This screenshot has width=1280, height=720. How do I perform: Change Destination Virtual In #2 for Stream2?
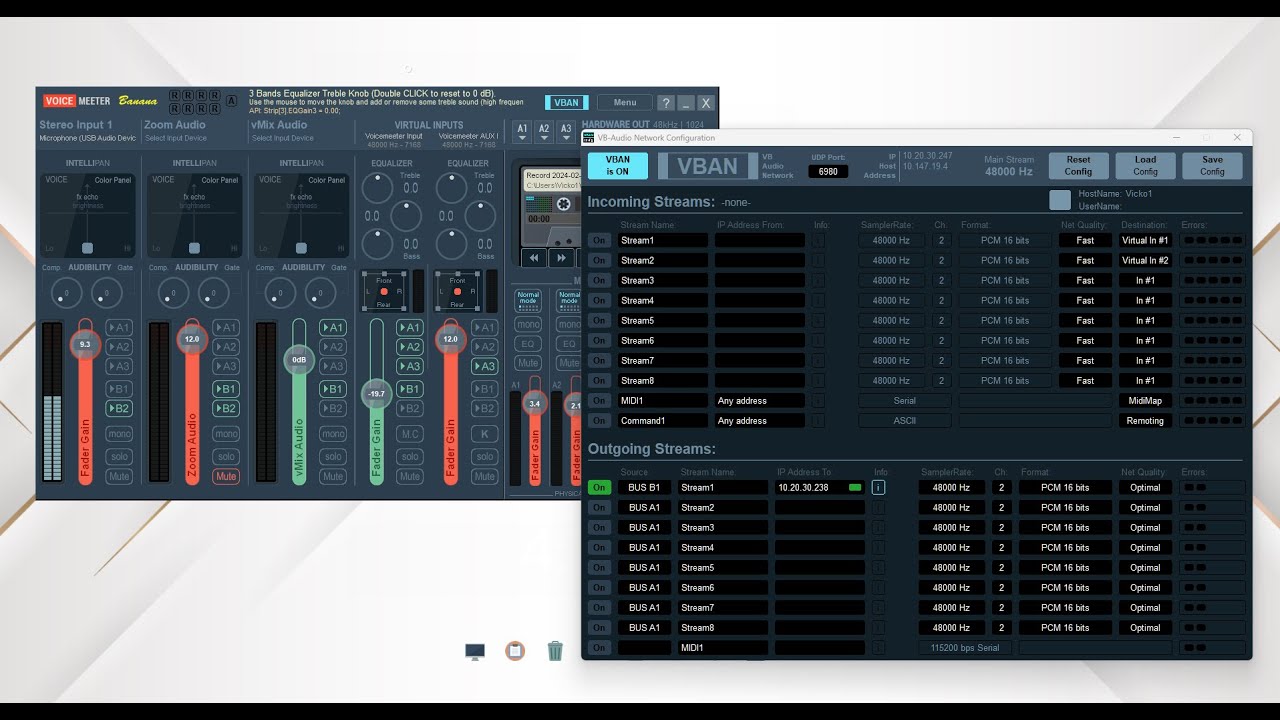[x=1145, y=260]
